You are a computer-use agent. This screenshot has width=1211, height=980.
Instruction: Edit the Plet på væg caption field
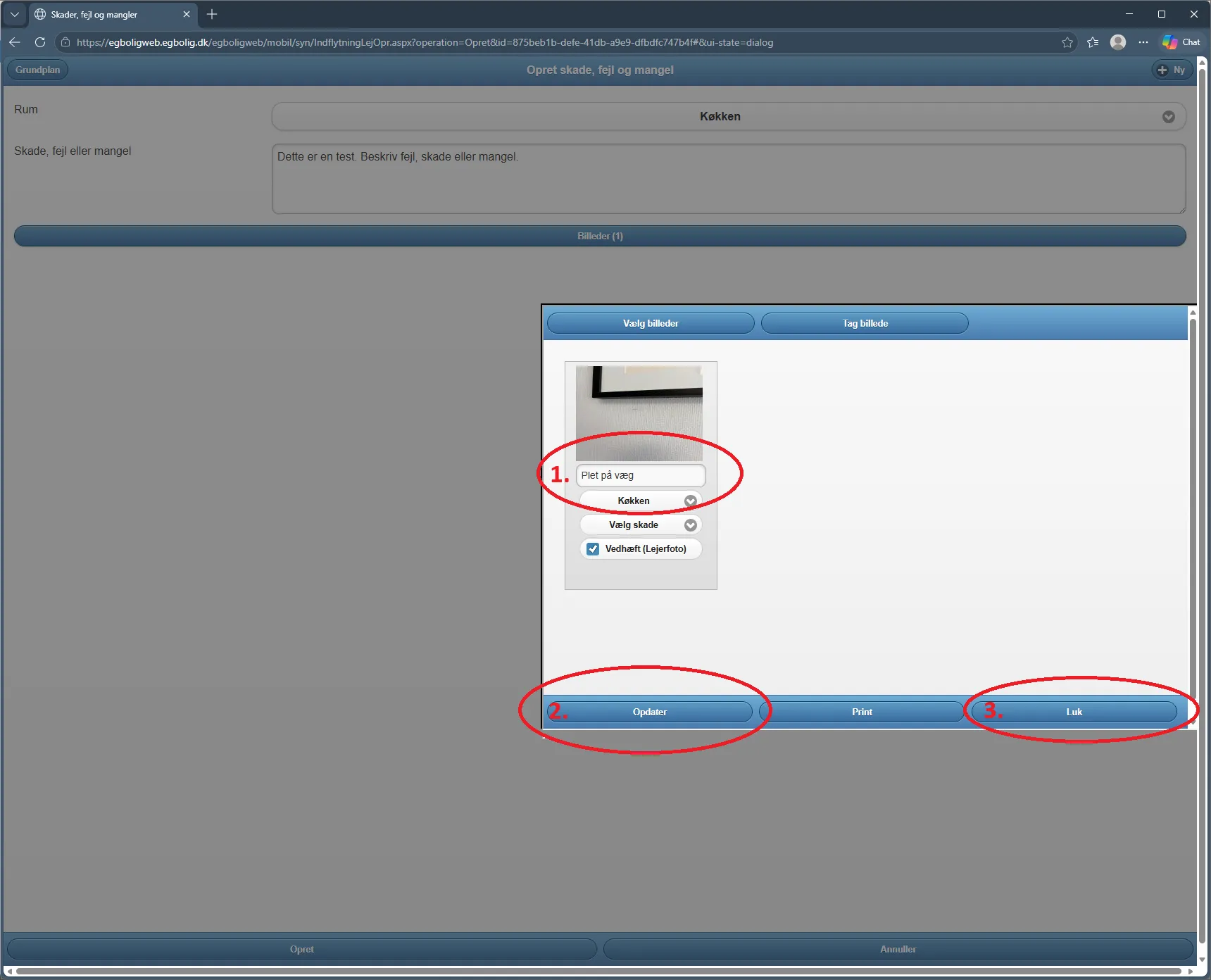pyautogui.click(x=641, y=475)
